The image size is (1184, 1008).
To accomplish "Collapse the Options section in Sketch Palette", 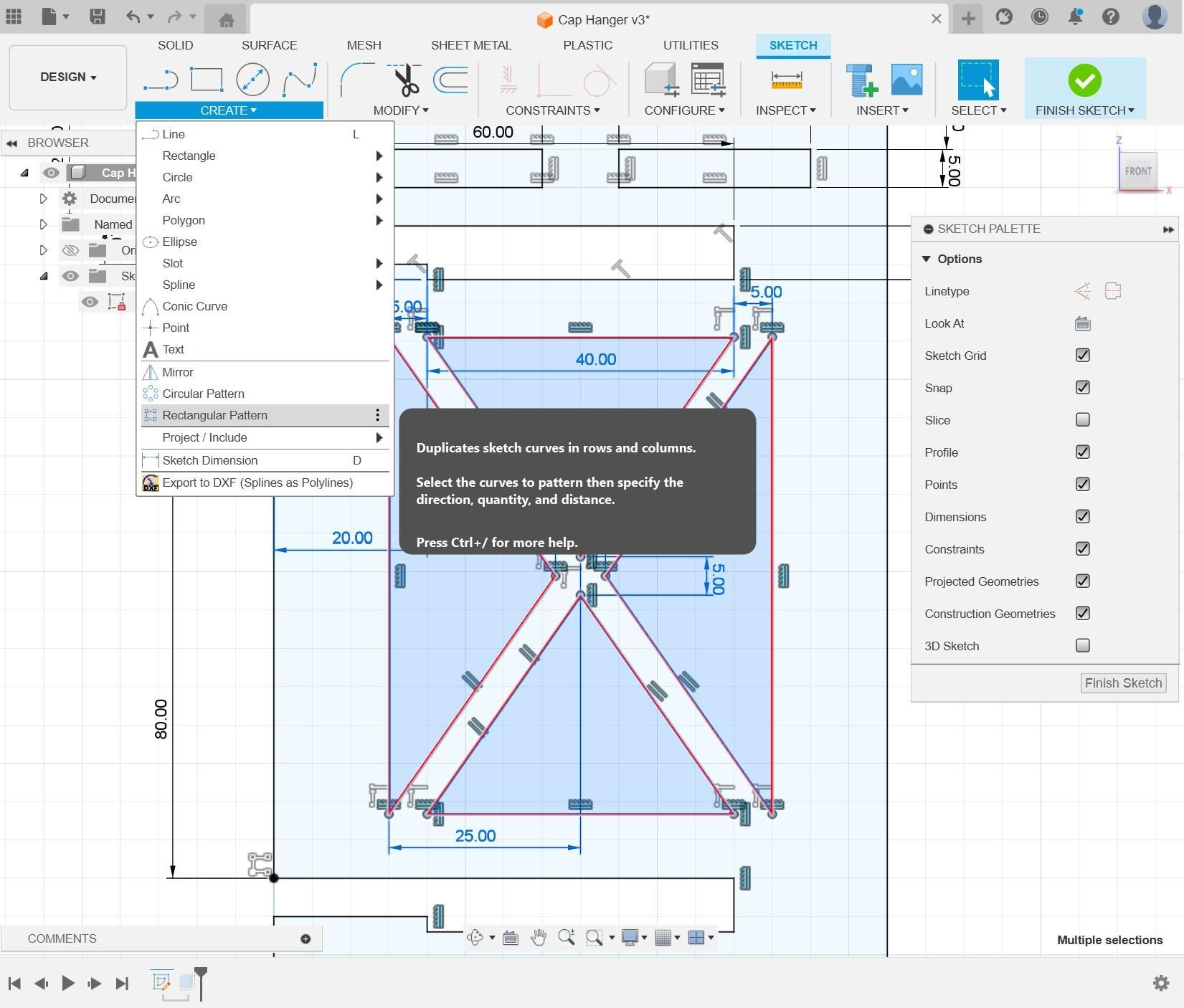I will click(x=926, y=259).
